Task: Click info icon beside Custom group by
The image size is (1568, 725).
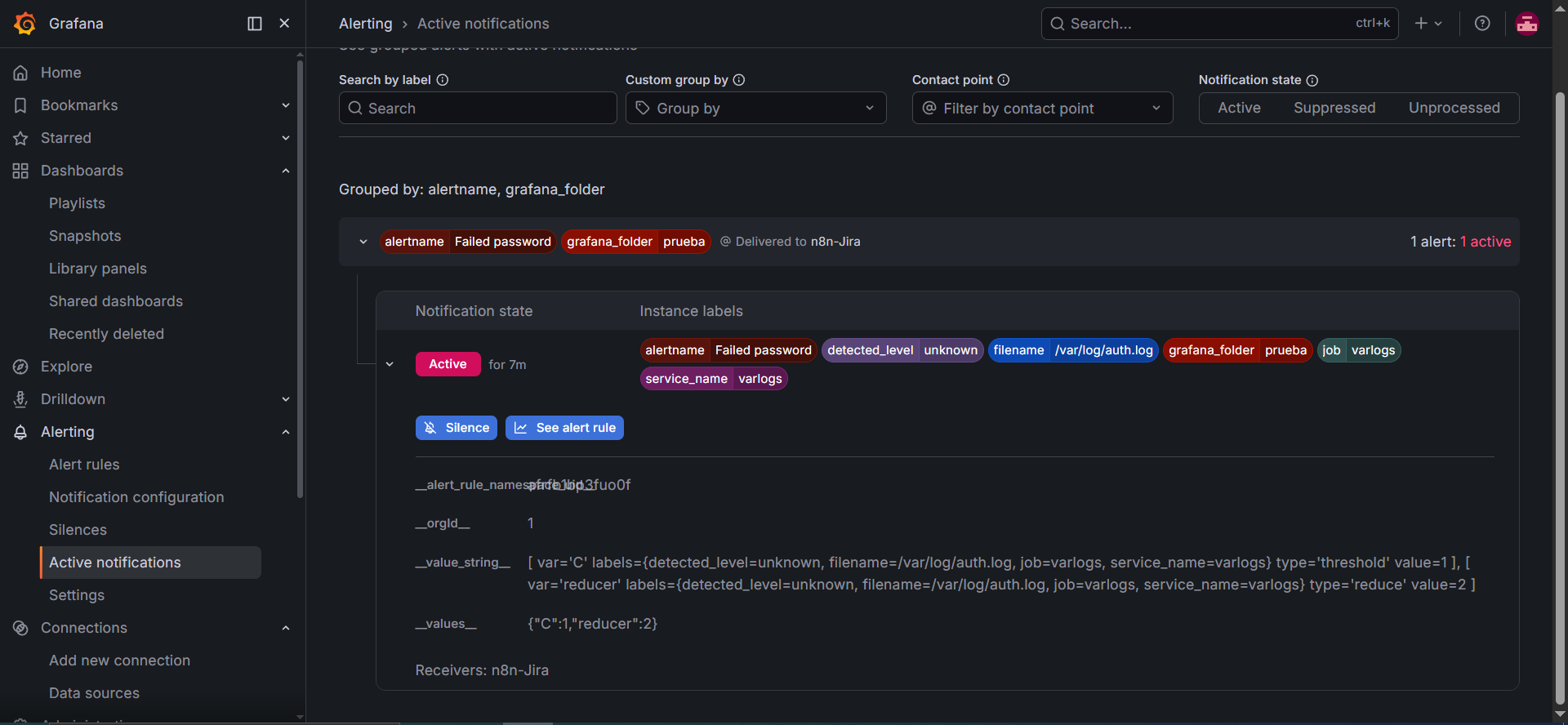Action: coord(739,80)
